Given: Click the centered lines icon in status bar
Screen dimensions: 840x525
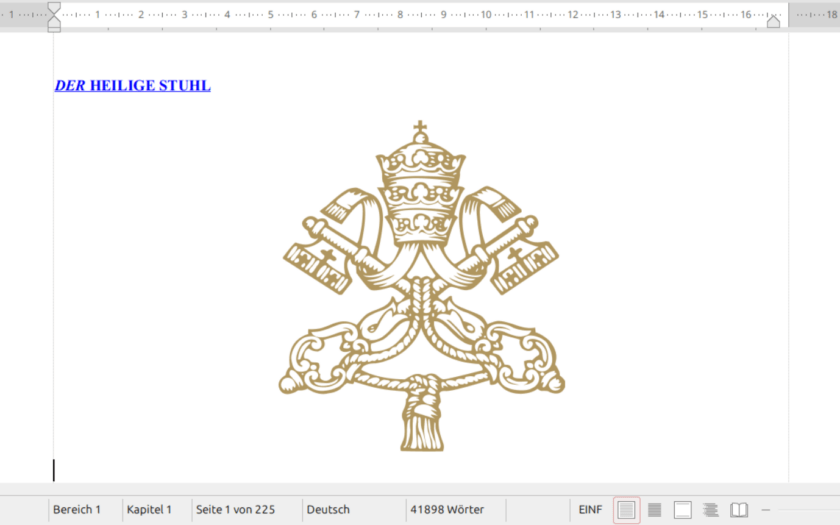Looking at the screenshot, I should point(711,509).
